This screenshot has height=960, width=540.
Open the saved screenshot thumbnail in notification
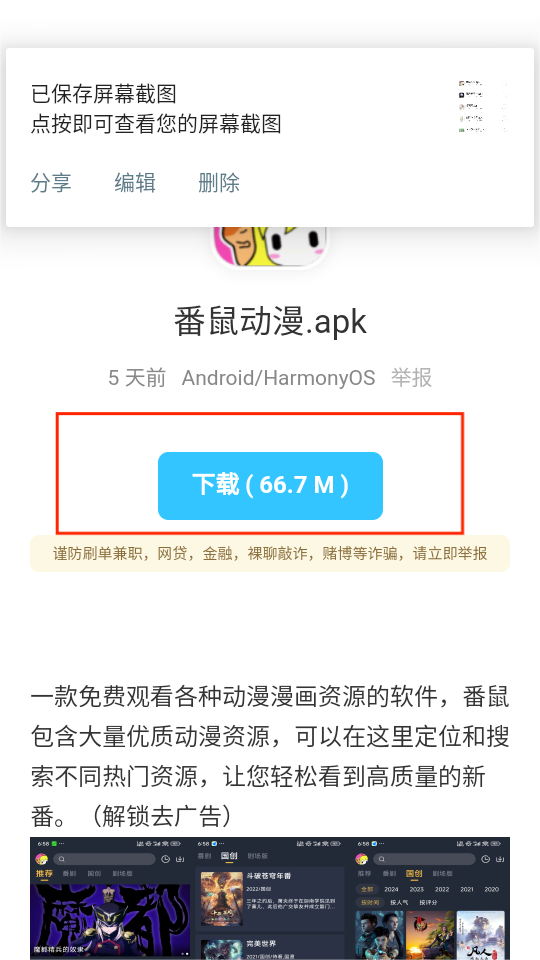(483, 105)
